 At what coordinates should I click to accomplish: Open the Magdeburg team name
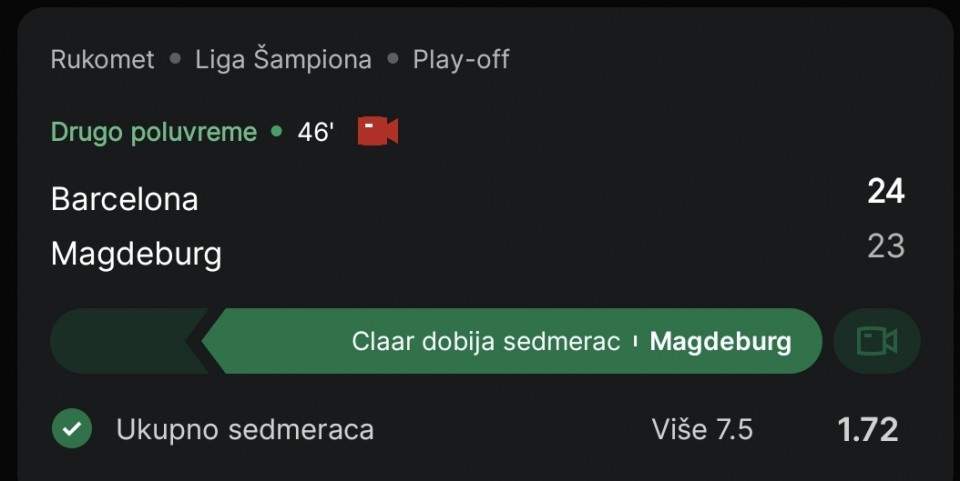click(x=136, y=254)
